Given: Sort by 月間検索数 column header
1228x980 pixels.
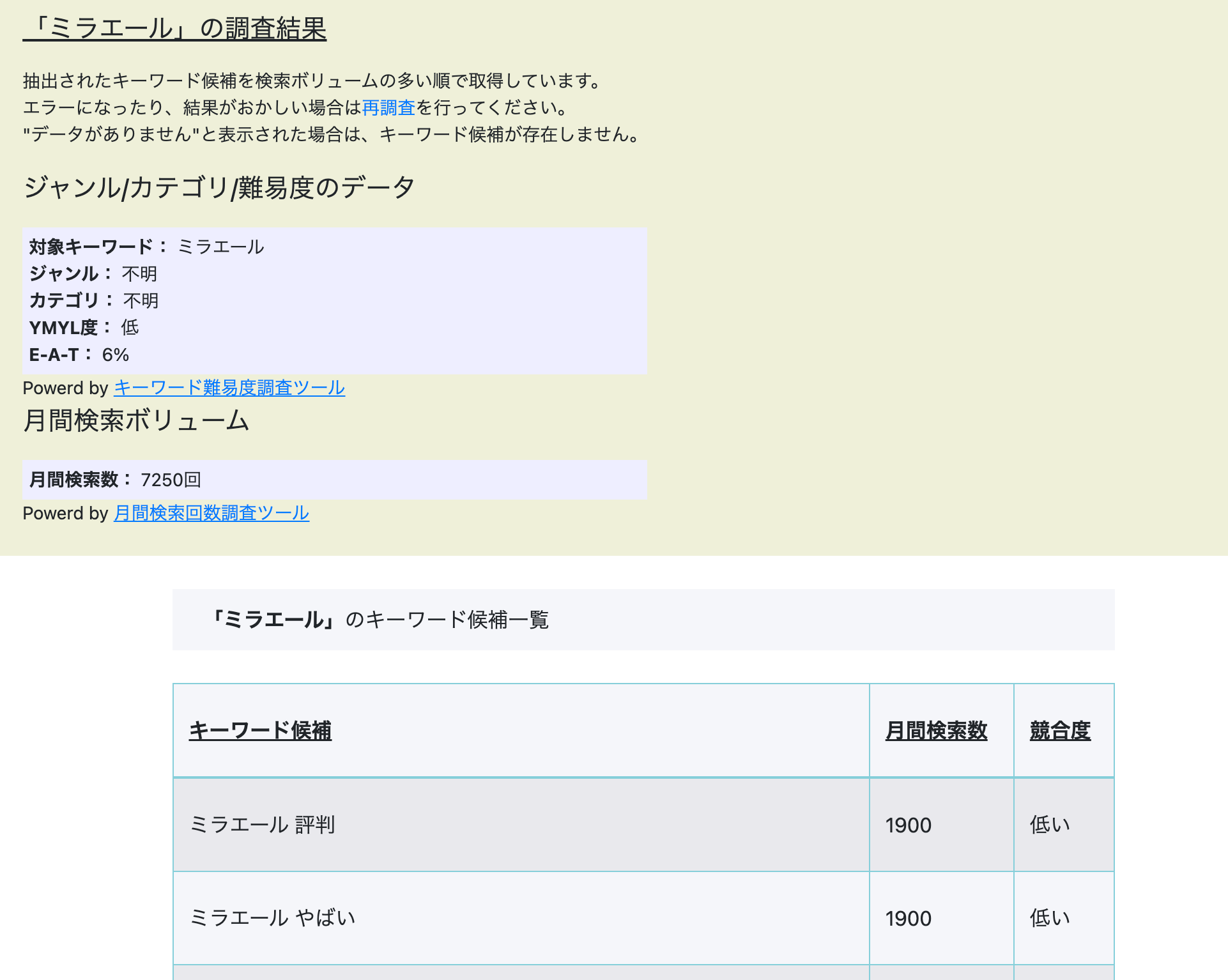Looking at the screenshot, I should tap(937, 730).
